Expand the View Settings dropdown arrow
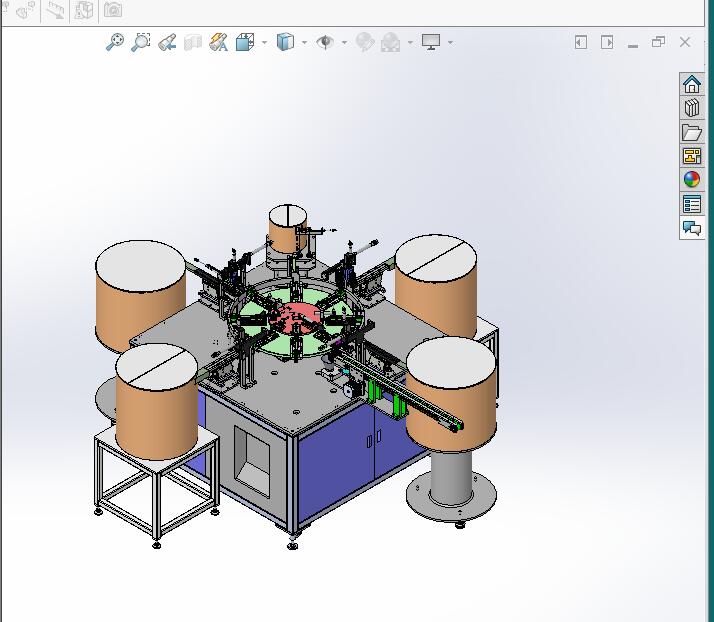The height and width of the screenshot is (622, 714). click(450, 43)
